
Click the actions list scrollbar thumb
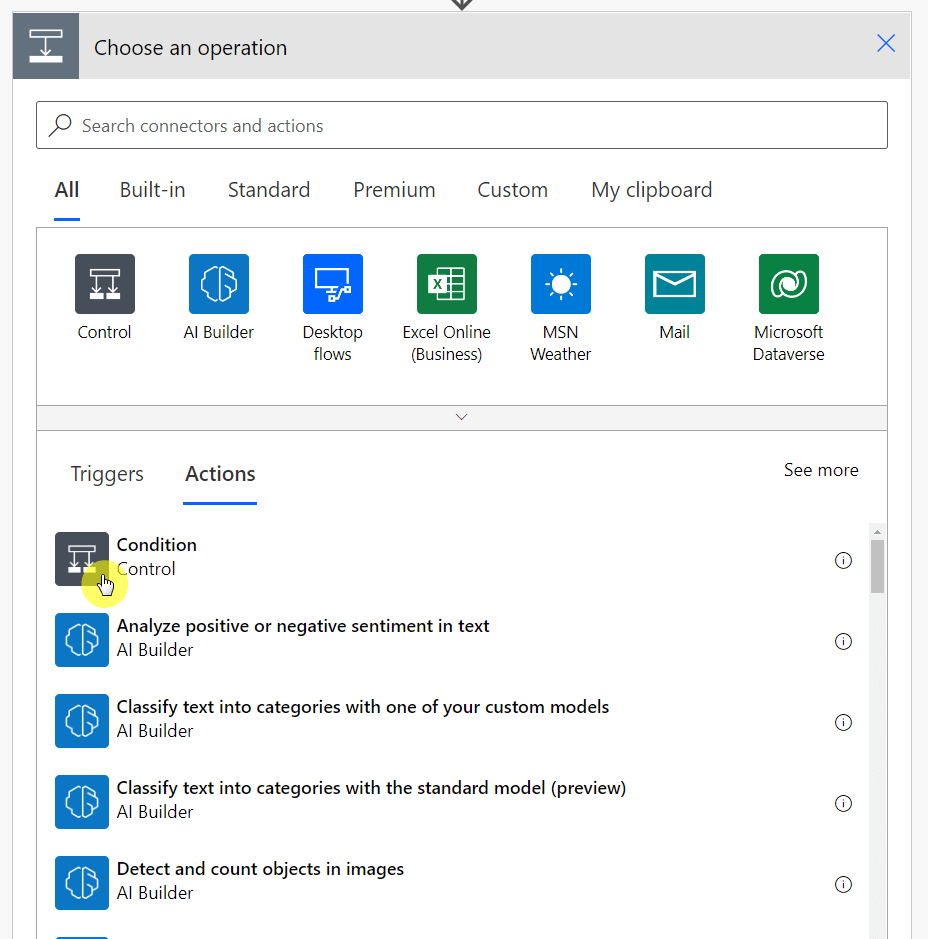(877, 567)
